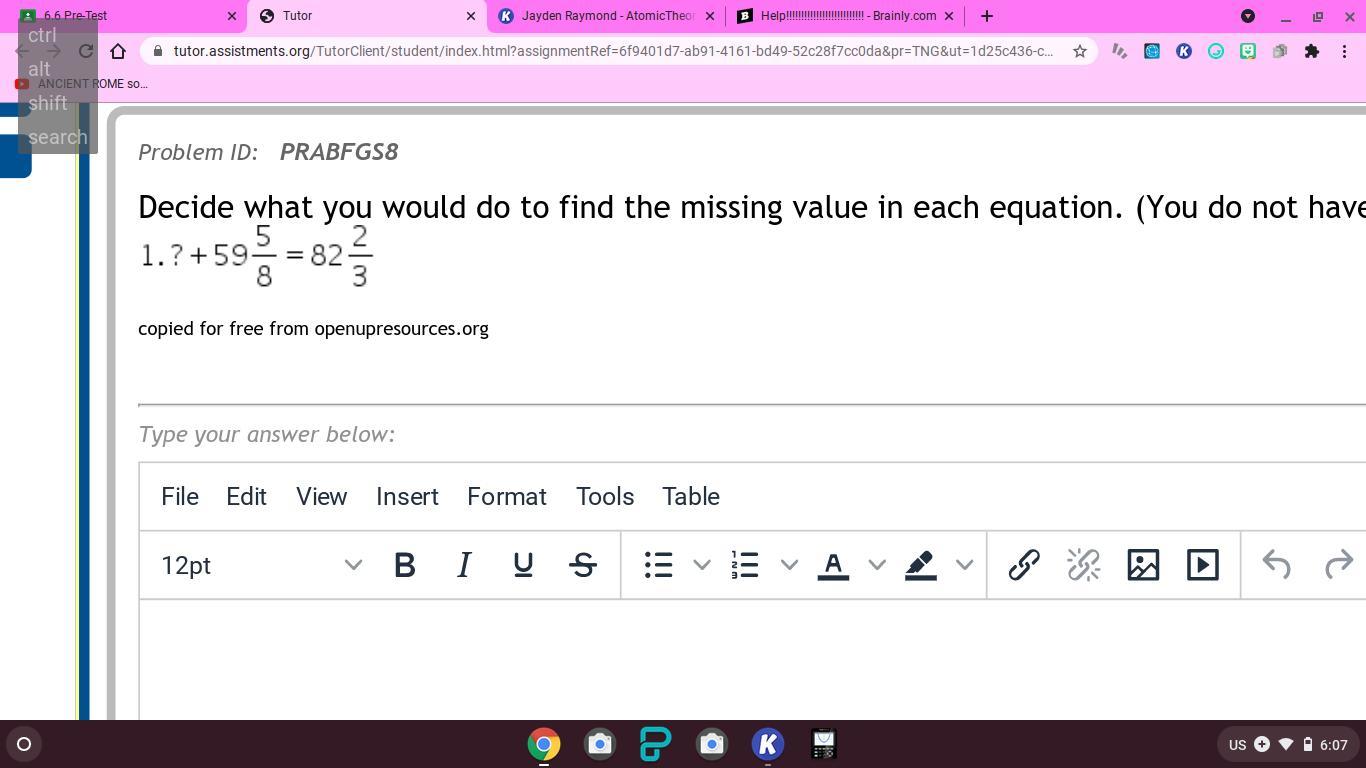Insert a bullet list
This screenshot has width=1366, height=768.
[658, 565]
